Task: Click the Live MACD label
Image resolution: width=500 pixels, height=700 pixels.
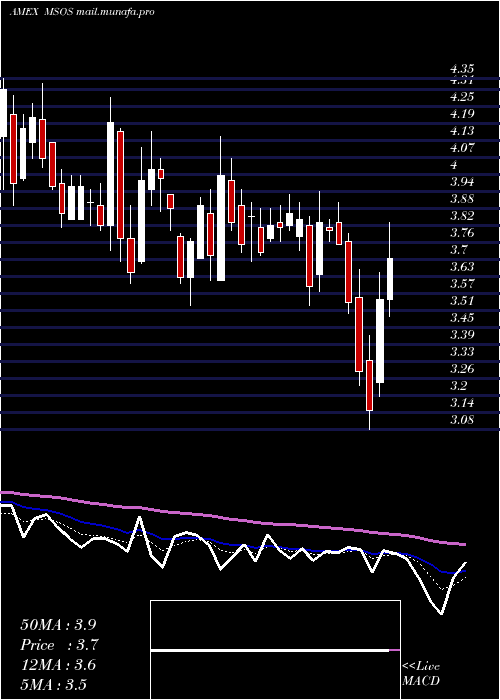Action: click(x=421, y=674)
